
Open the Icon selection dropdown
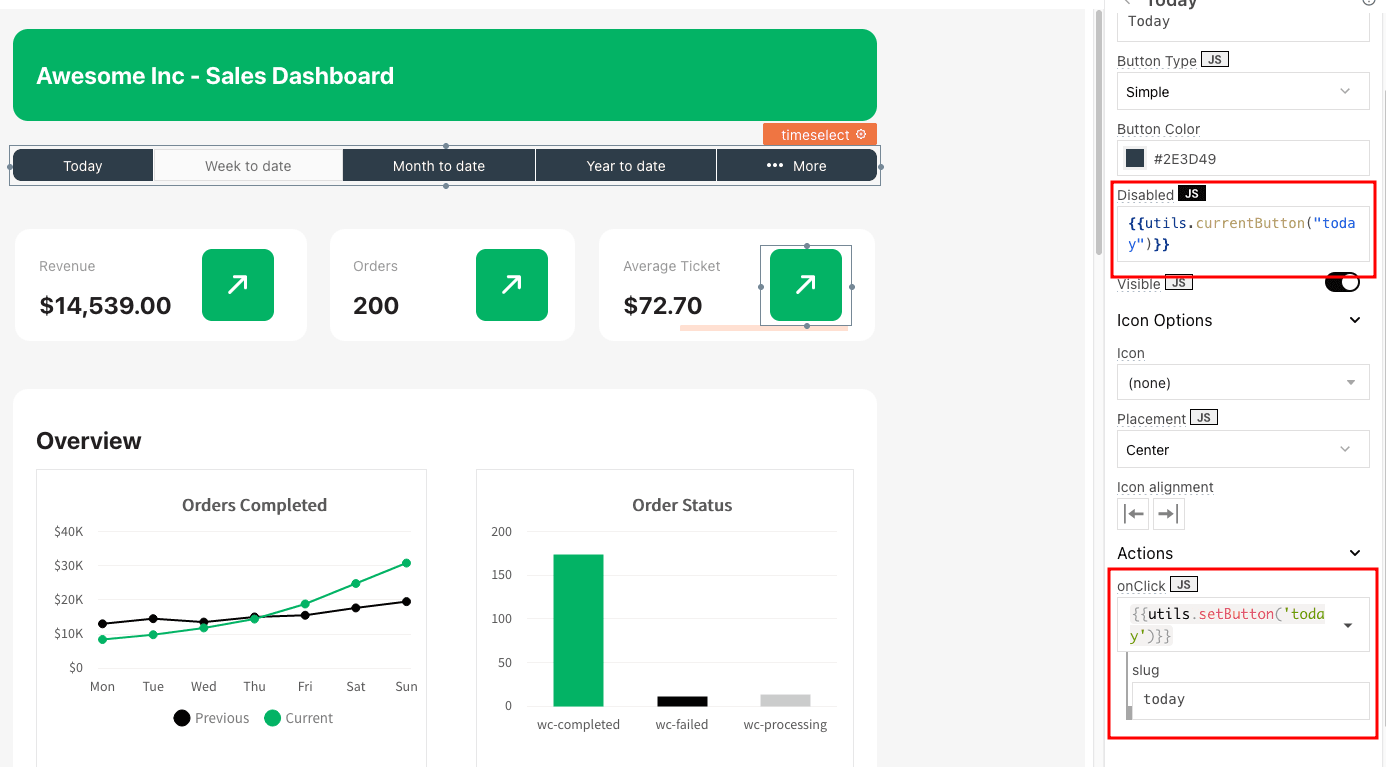click(x=1242, y=383)
